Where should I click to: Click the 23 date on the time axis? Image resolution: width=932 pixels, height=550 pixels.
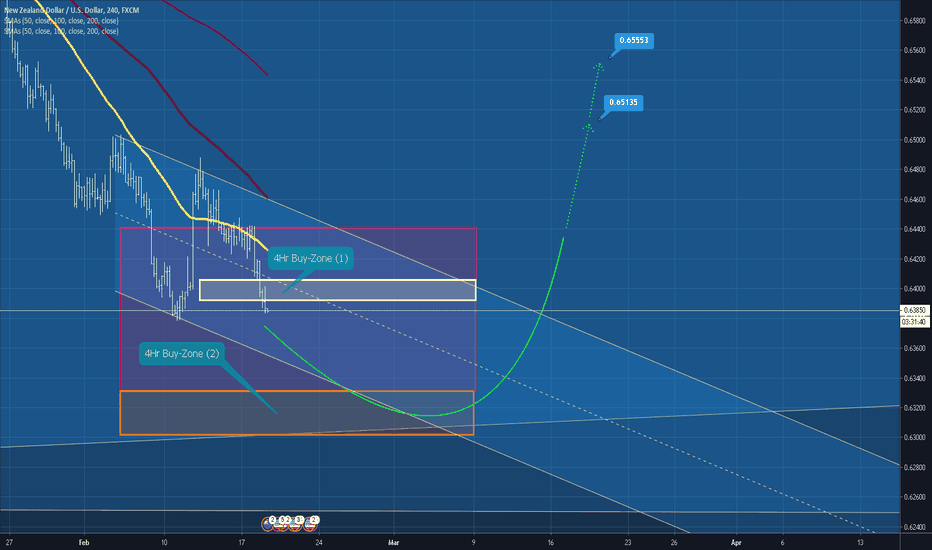[x=628, y=542]
